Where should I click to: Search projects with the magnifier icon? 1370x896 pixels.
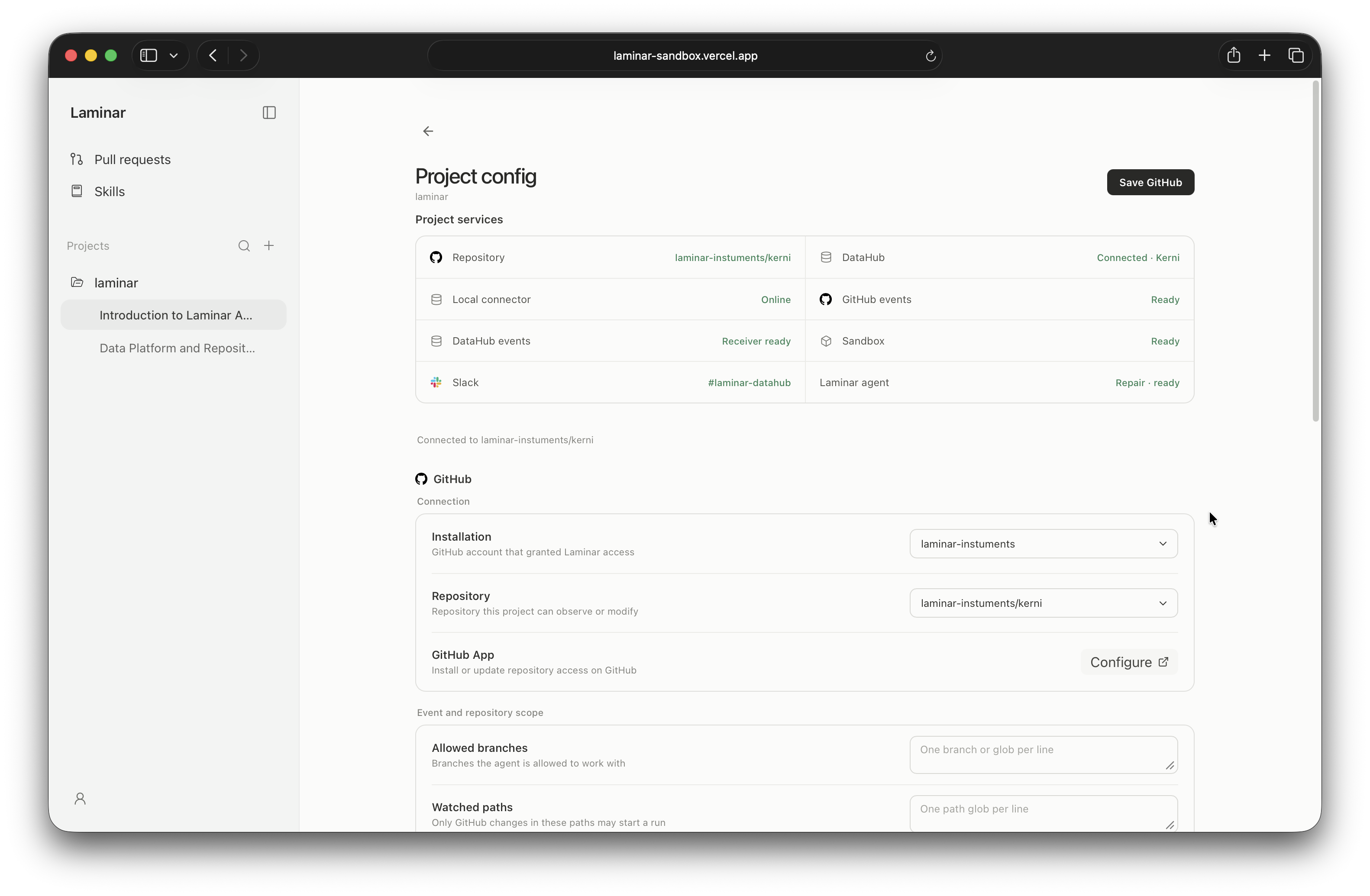coord(244,246)
